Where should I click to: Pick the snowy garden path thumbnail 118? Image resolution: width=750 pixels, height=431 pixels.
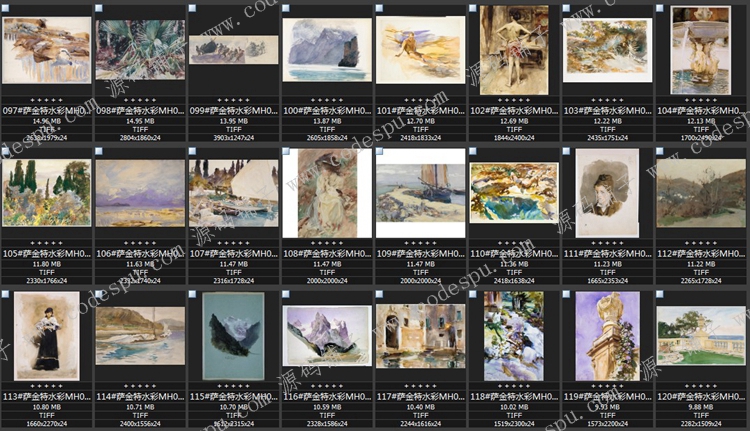514,336
